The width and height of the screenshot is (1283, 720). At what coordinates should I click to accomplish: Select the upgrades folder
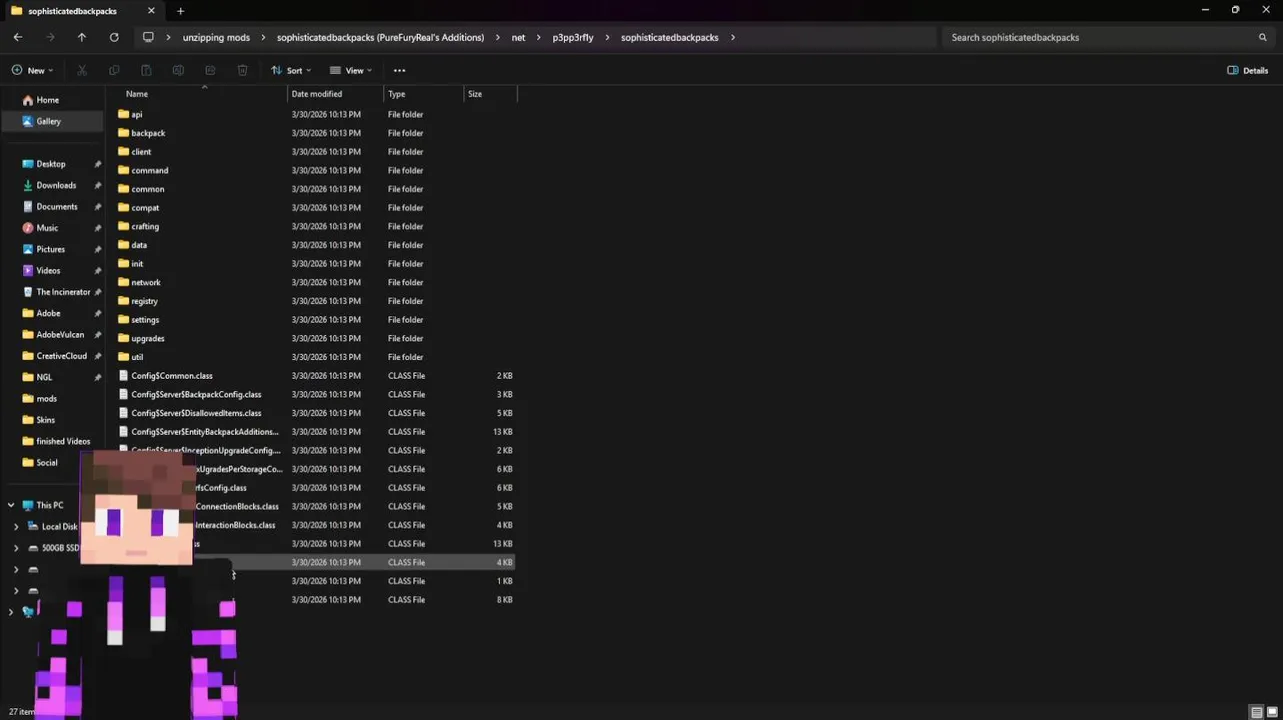pyautogui.click(x=147, y=339)
